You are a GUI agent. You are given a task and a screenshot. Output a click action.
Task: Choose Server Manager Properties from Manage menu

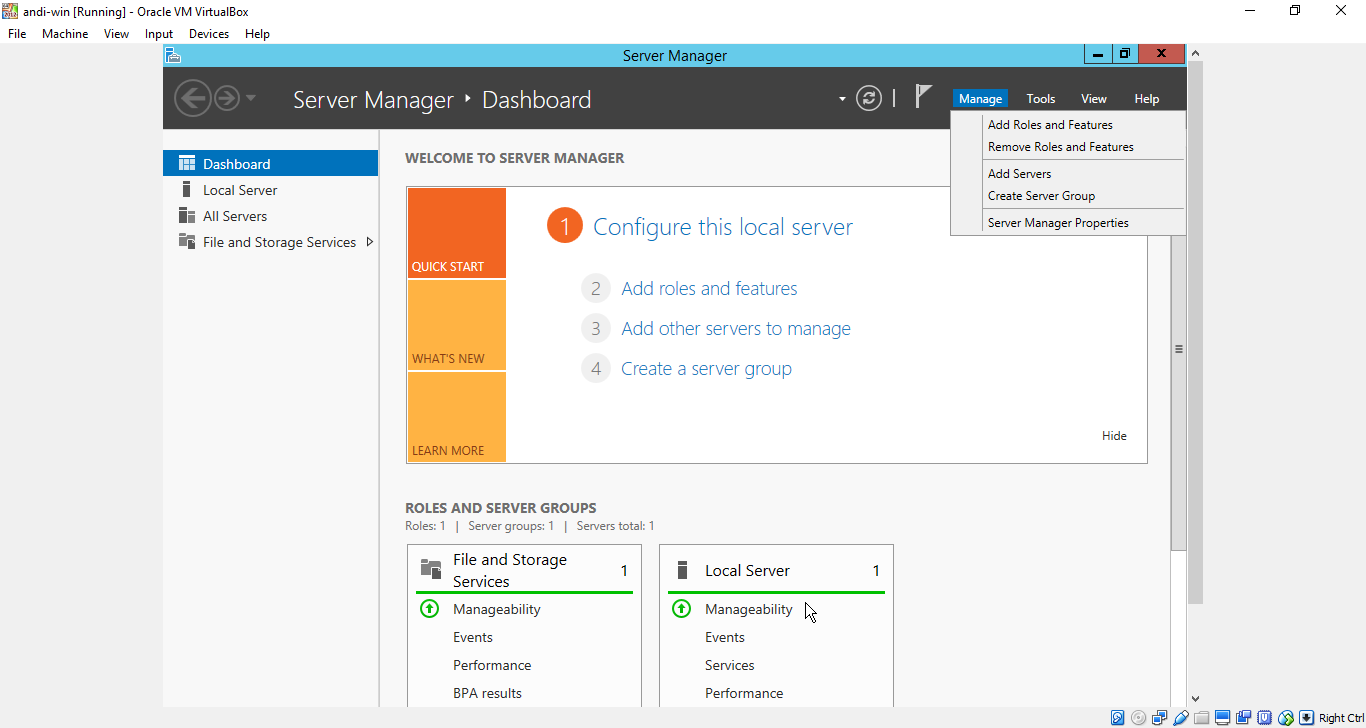pos(1058,223)
